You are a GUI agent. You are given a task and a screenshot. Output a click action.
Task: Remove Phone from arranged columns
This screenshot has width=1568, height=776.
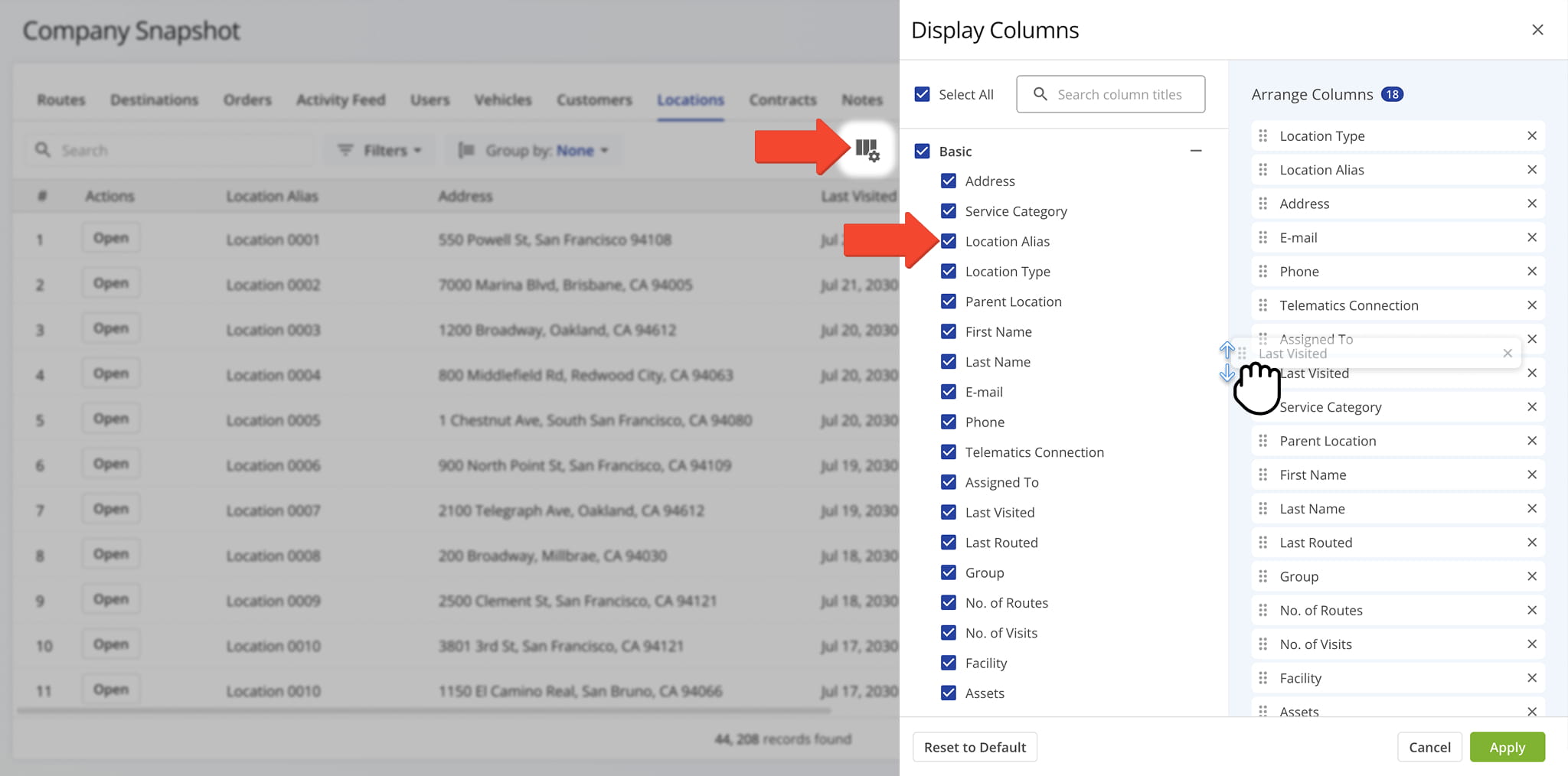click(1532, 271)
